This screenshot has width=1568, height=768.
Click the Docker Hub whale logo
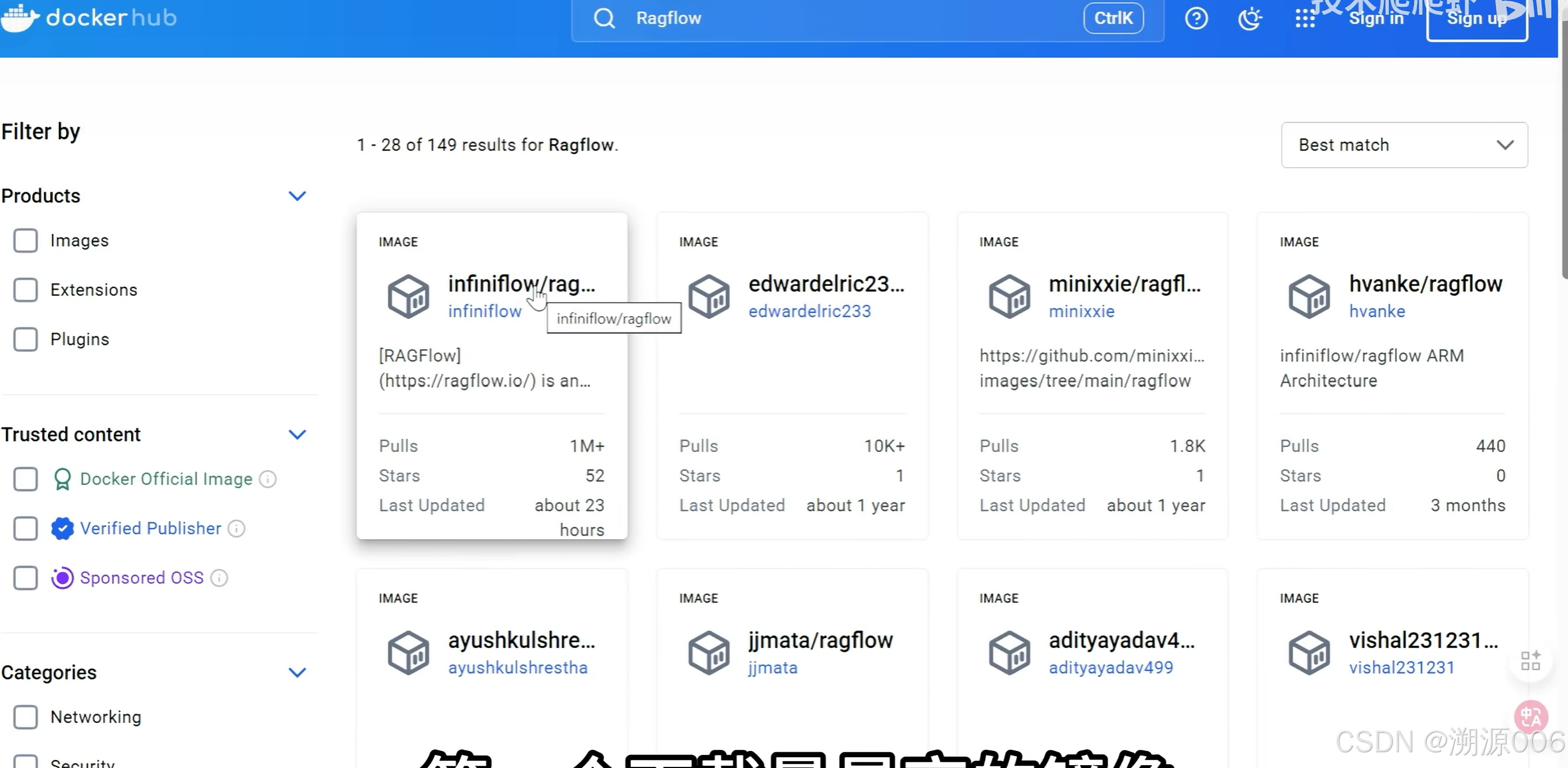point(20,18)
